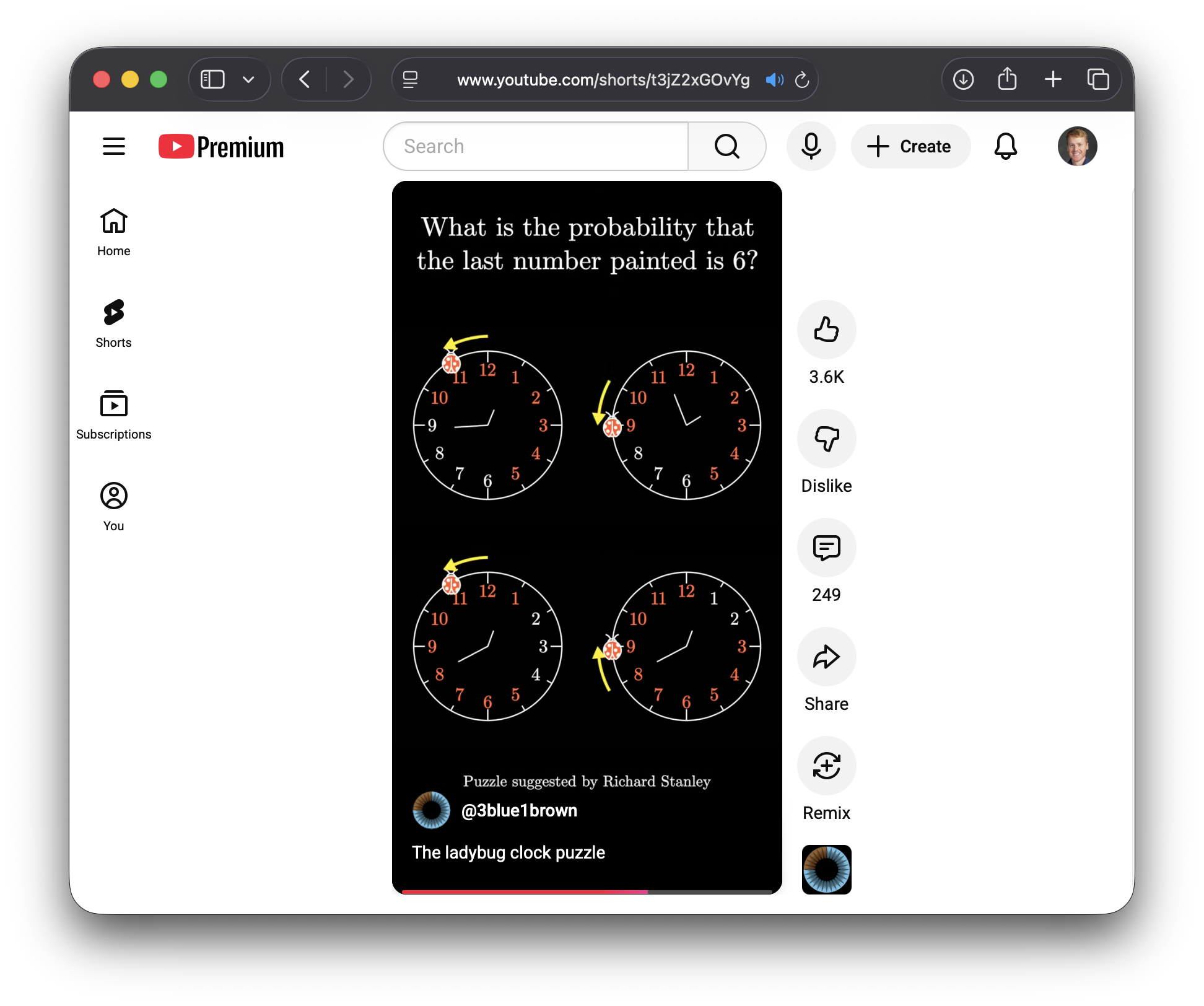The height and width of the screenshot is (1006, 1204).
Task: Open the Remix options for this Short
Action: (x=826, y=766)
